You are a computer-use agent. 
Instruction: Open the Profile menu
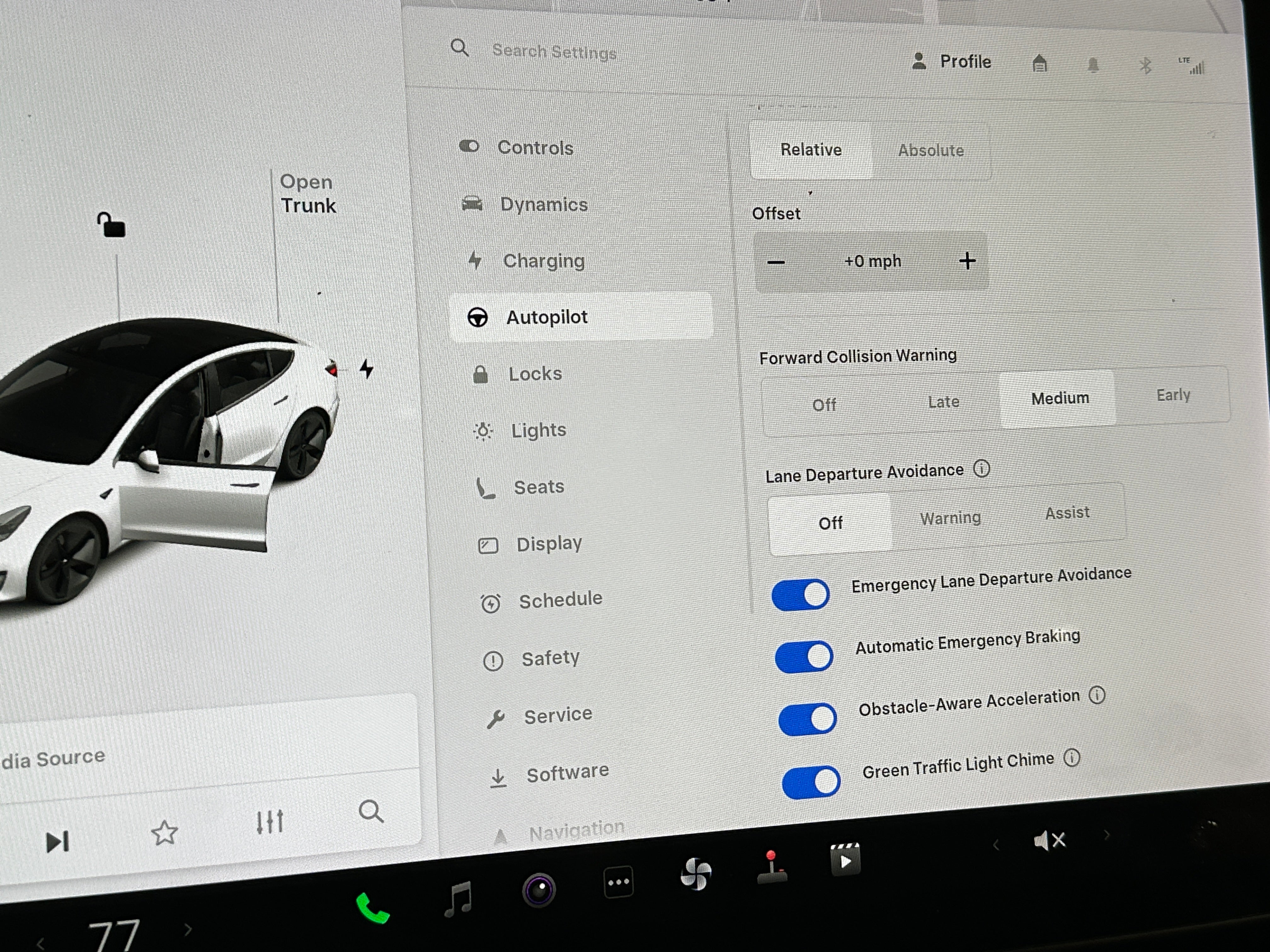coord(951,61)
